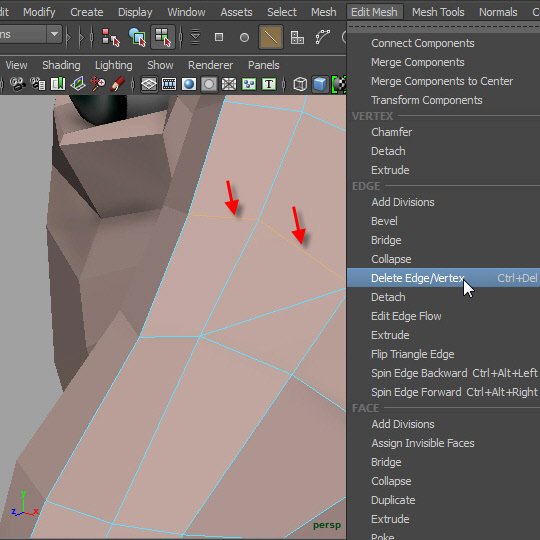
Task: Toggle the safe action icon
Action: coord(249,84)
